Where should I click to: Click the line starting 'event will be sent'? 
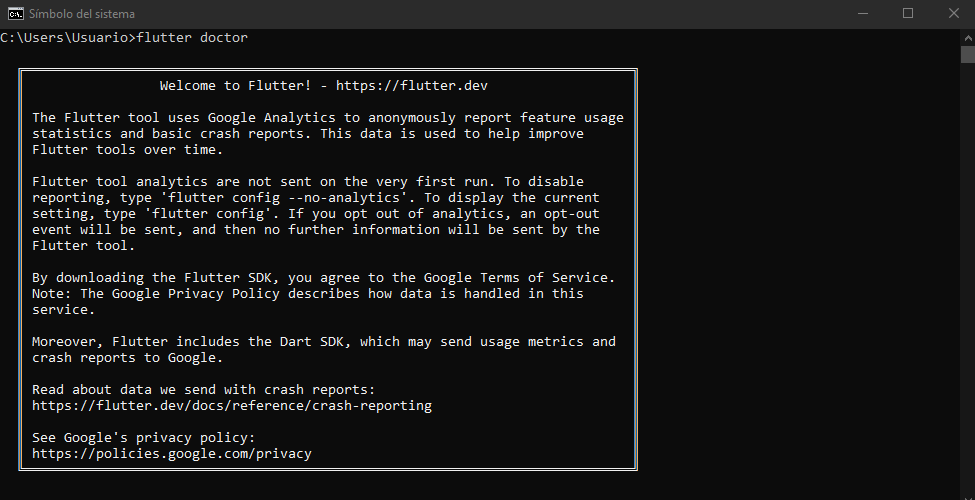pos(316,229)
